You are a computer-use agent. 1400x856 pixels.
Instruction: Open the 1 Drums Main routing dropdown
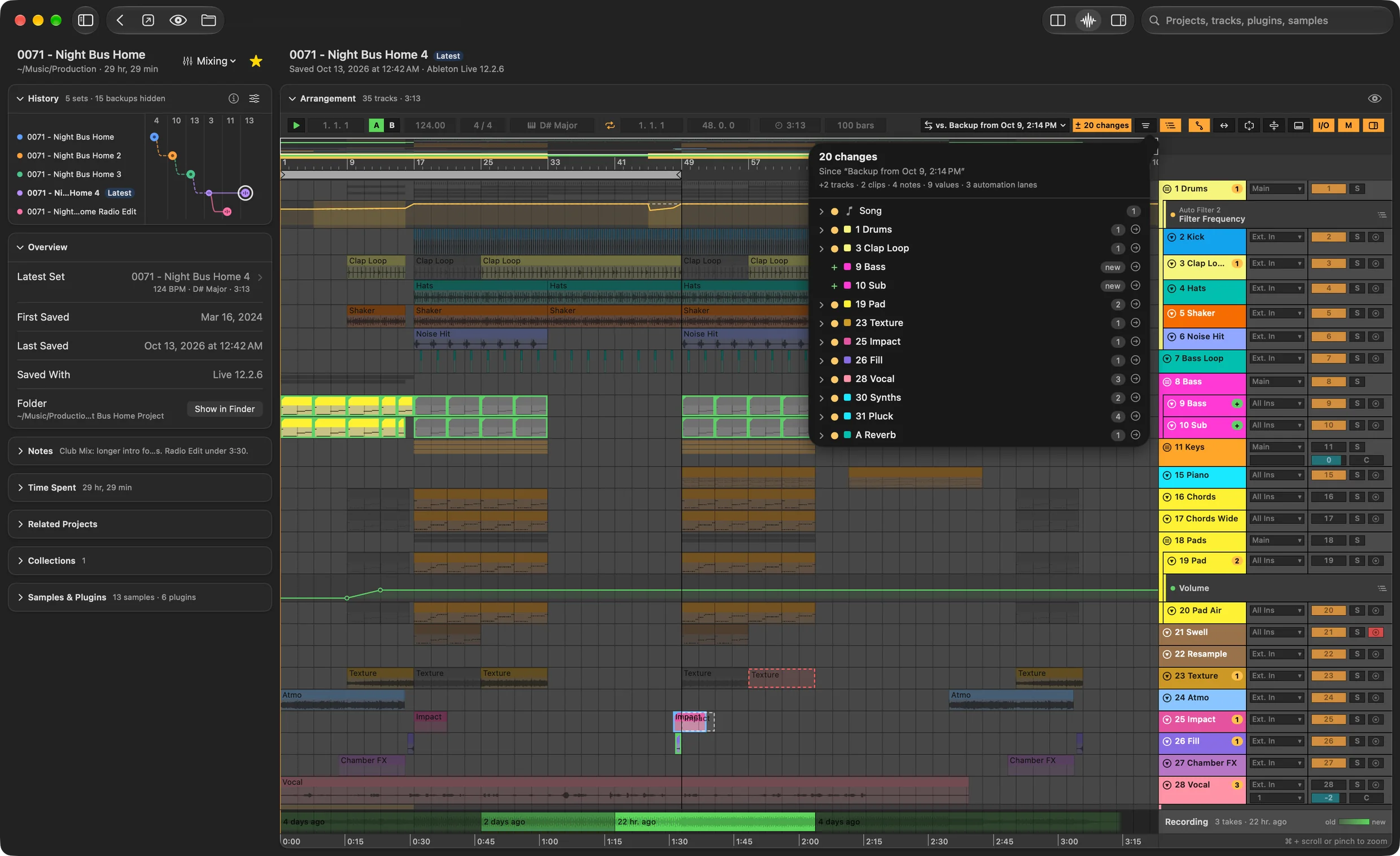(1276, 189)
